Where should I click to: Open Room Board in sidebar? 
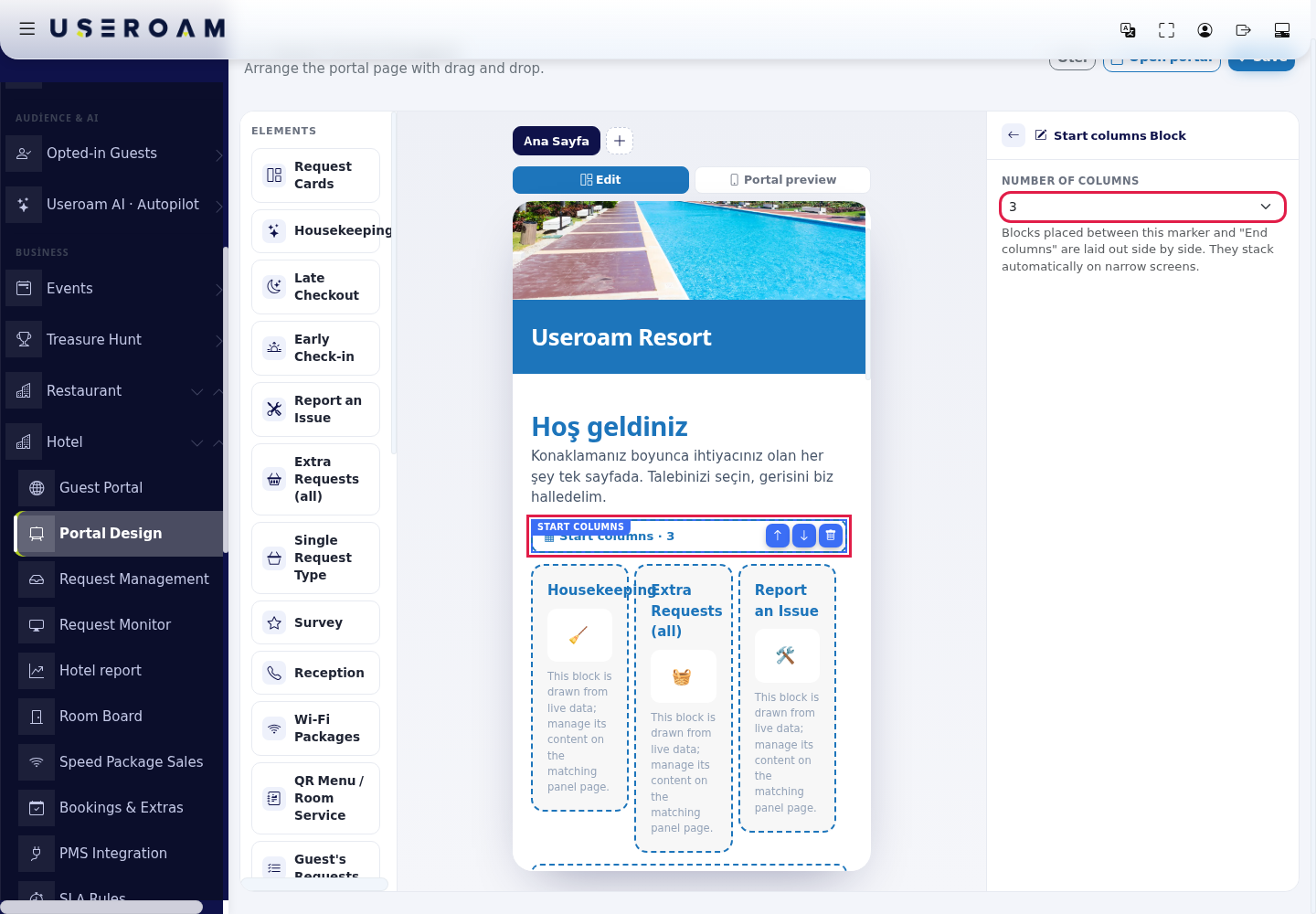pyautogui.click(x=119, y=717)
